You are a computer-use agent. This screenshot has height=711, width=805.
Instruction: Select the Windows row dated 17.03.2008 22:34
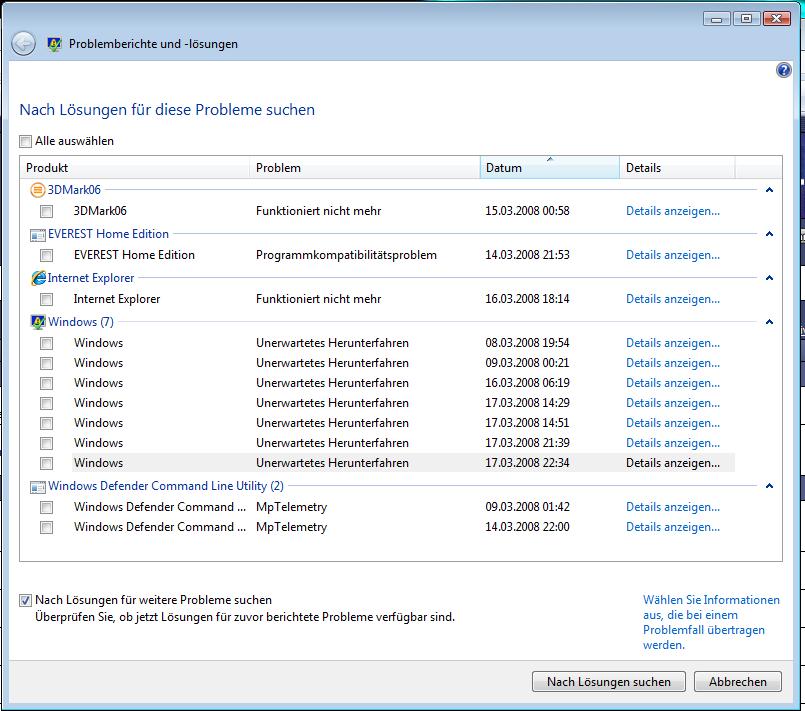click(330, 463)
